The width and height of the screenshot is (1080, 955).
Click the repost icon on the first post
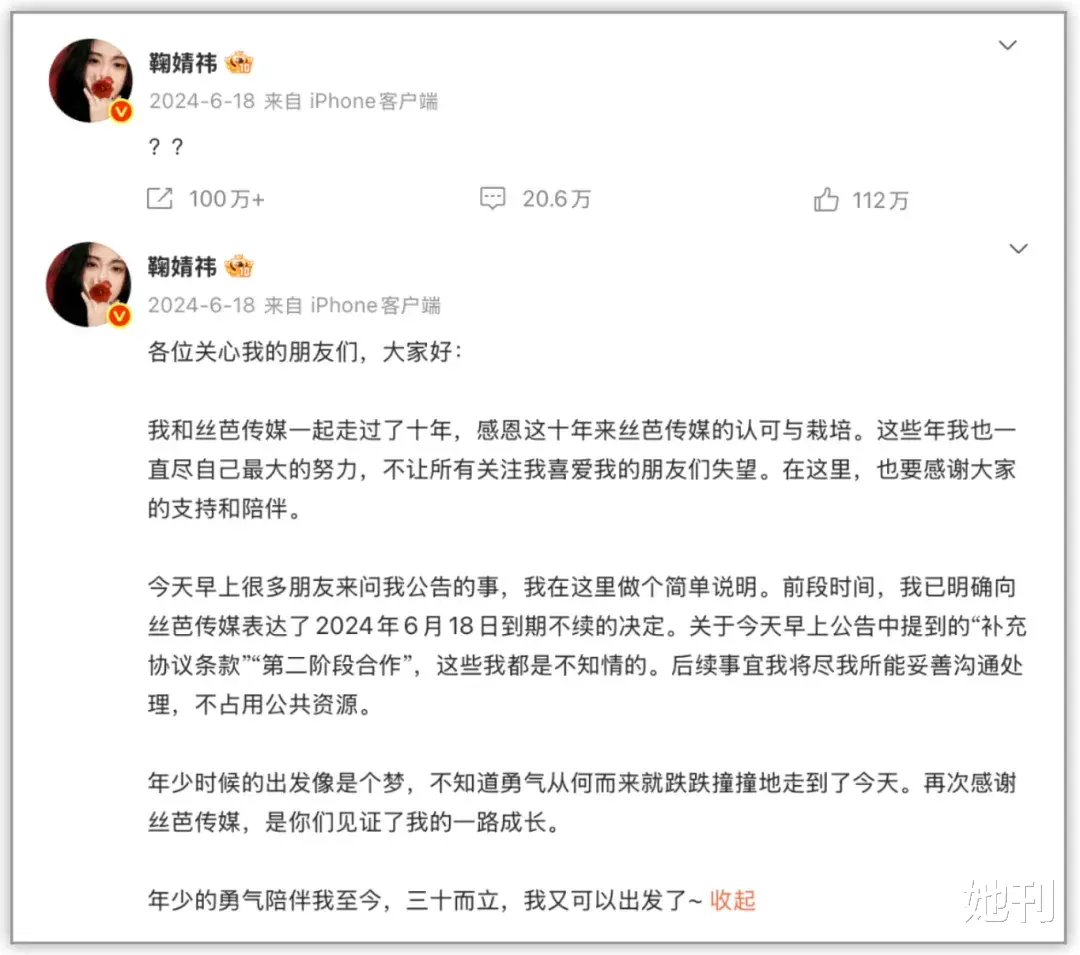[x=160, y=199]
